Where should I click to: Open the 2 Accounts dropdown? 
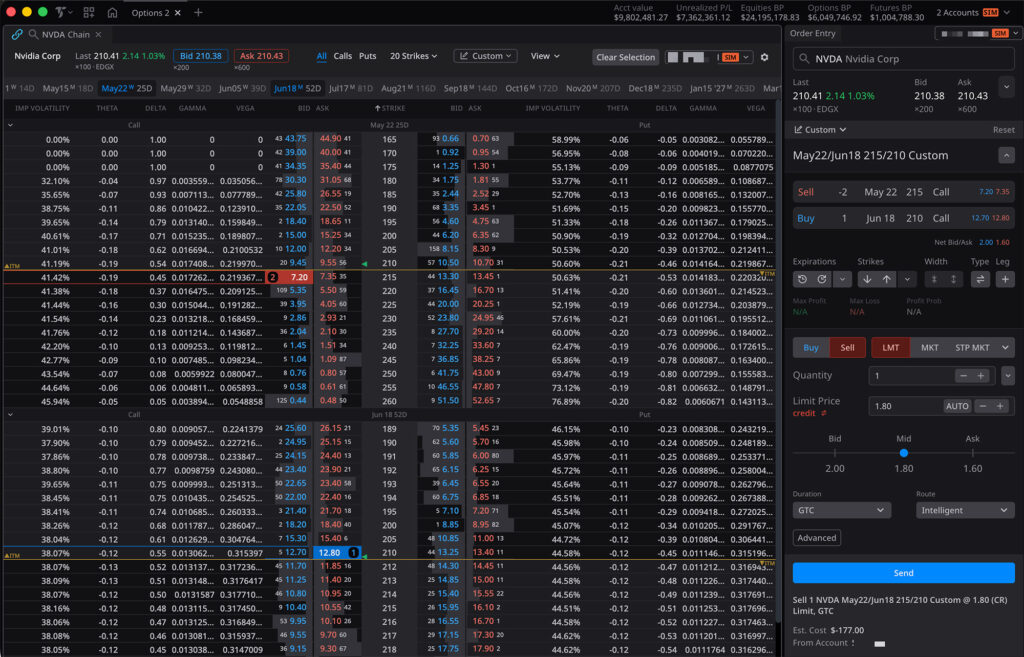click(973, 12)
